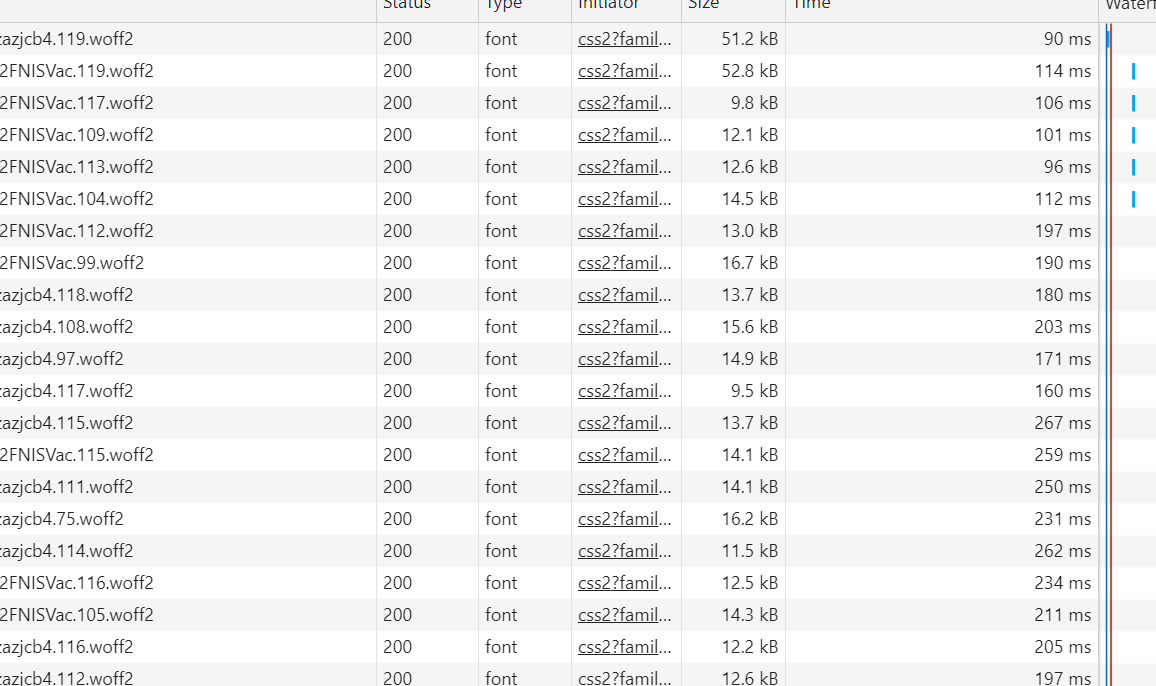This screenshot has height=686, width=1156.
Task: Select the 2FNISVac.119.woff2 request row
Action: pos(77,71)
